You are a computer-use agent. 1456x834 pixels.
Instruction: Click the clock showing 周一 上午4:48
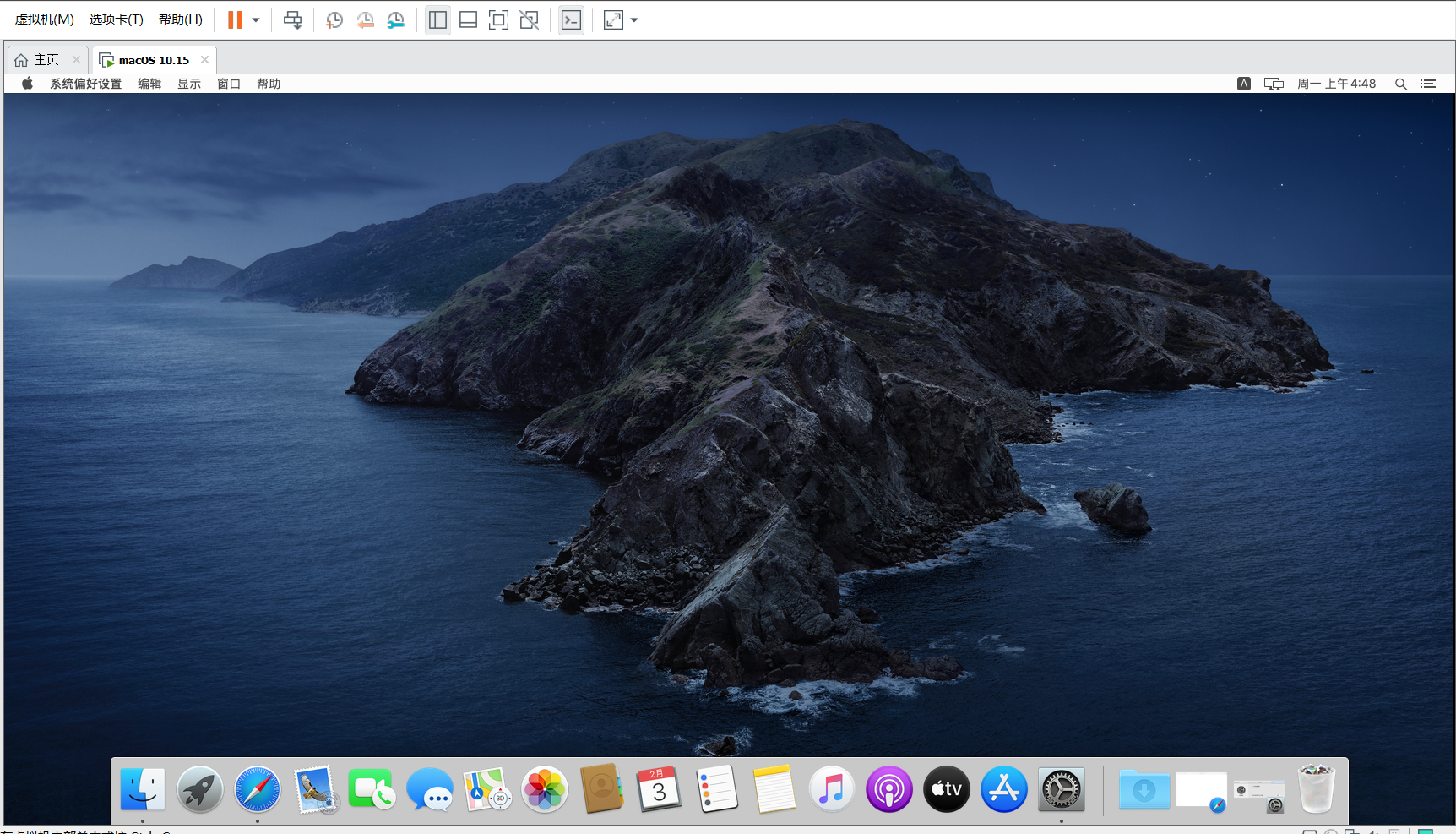(x=1336, y=84)
